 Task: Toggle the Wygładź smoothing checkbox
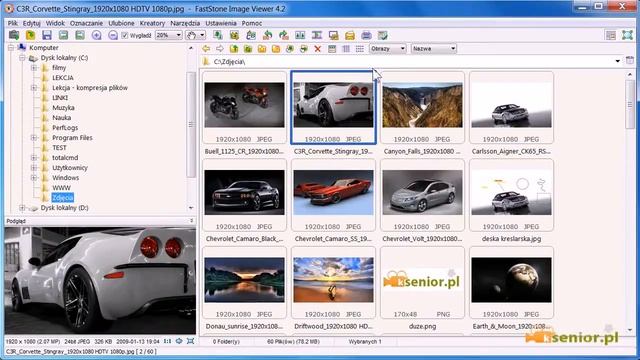pos(125,36)
